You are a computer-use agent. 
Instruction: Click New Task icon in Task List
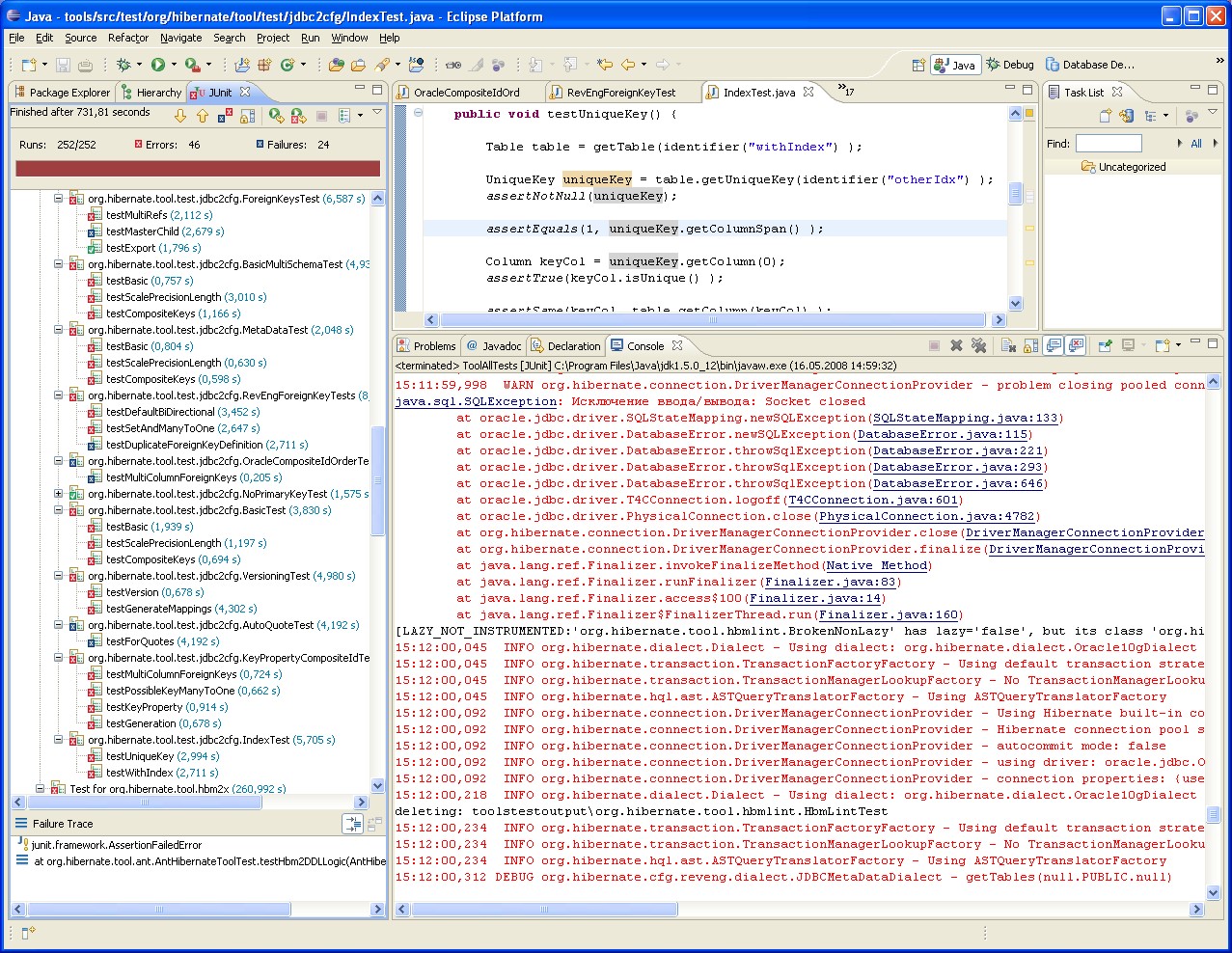pos(1106,116)
